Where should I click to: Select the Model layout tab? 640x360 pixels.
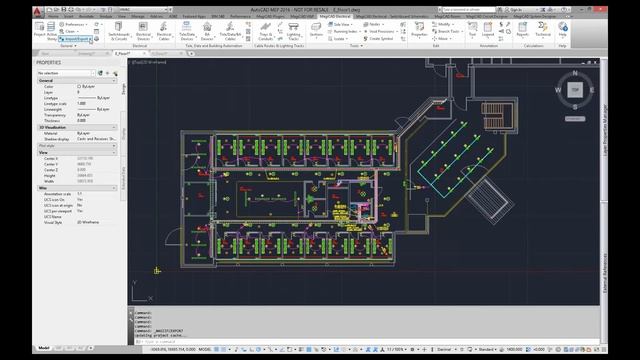[x=44, y=348]
